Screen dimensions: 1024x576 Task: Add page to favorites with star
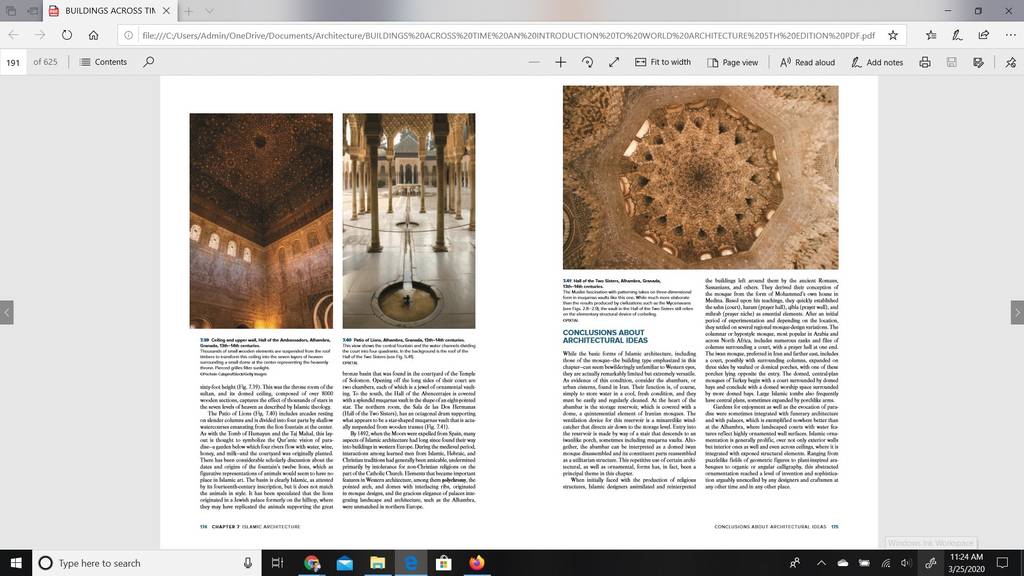click(x=893, y=35)
